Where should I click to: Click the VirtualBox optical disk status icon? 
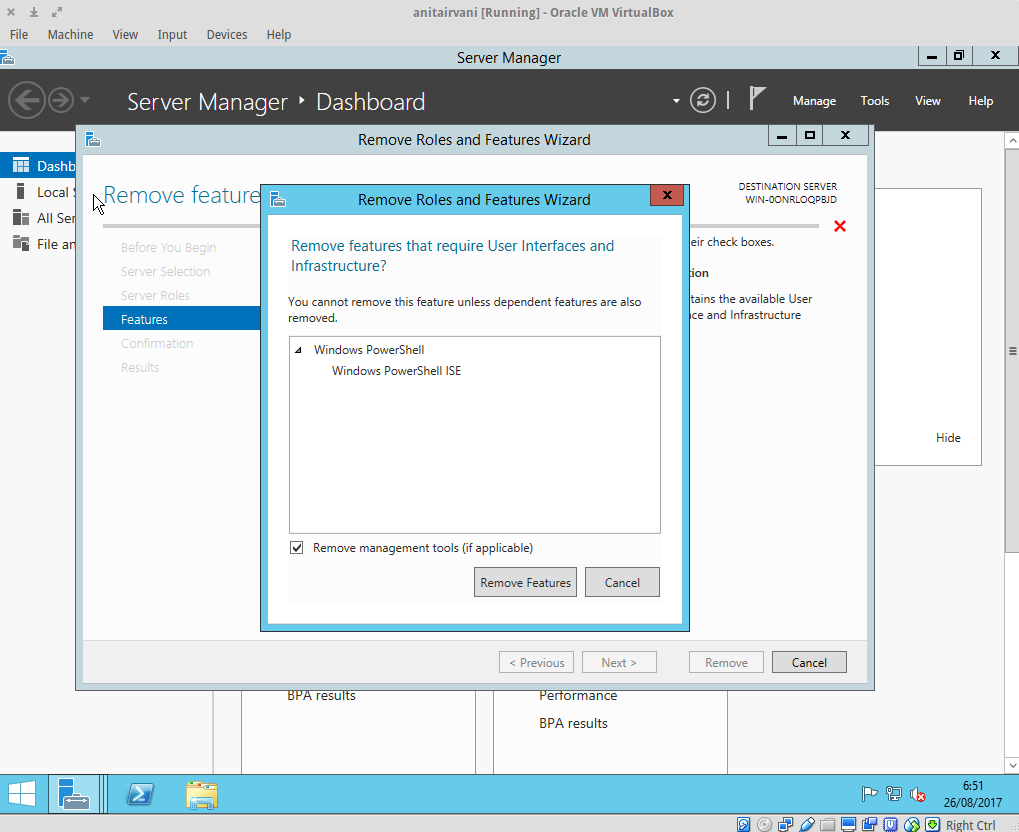pos(765,824)
